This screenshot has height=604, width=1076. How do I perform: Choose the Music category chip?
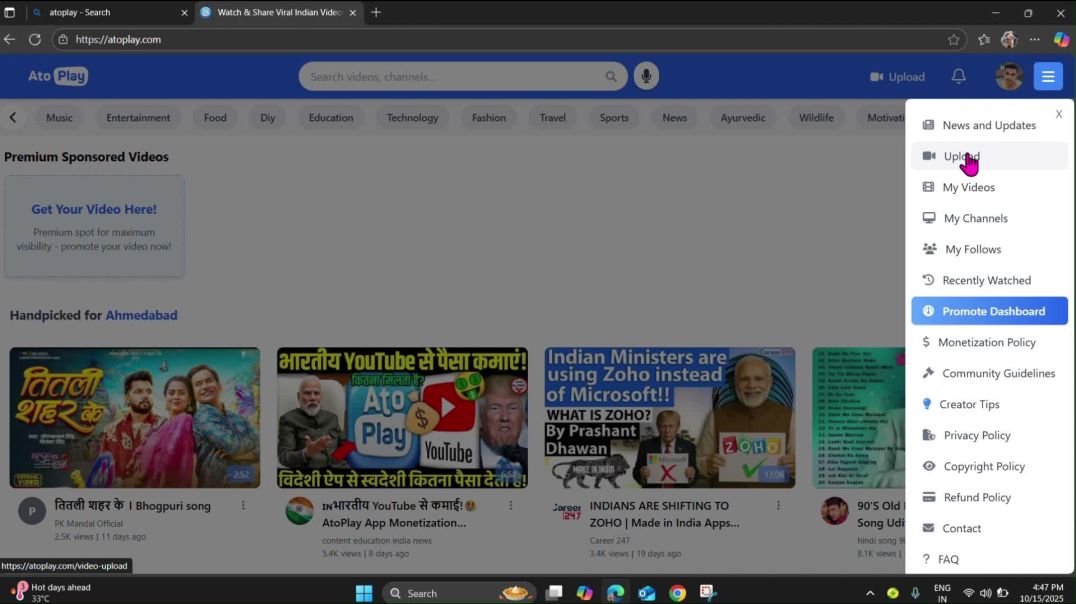[59, 117]
